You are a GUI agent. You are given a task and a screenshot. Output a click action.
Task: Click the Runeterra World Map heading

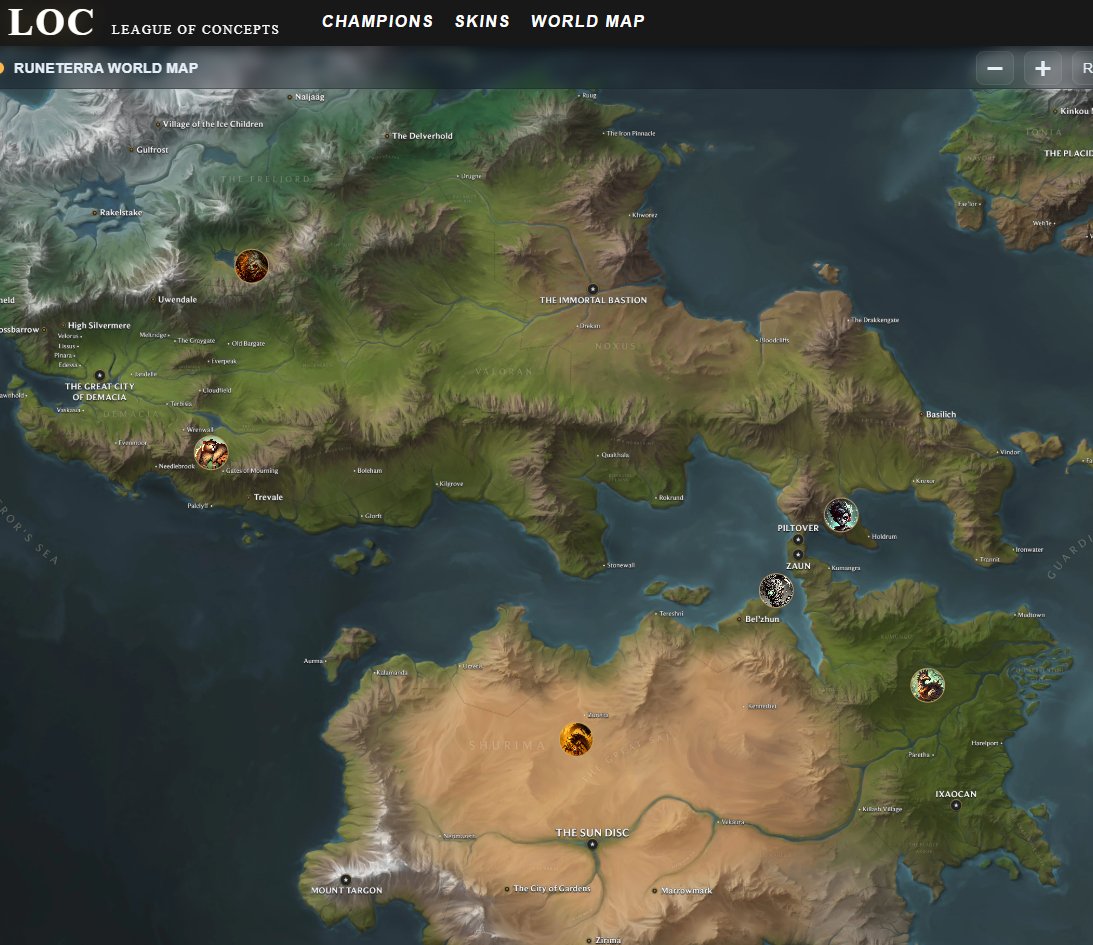pyautogui.click(x=106, y=68)
